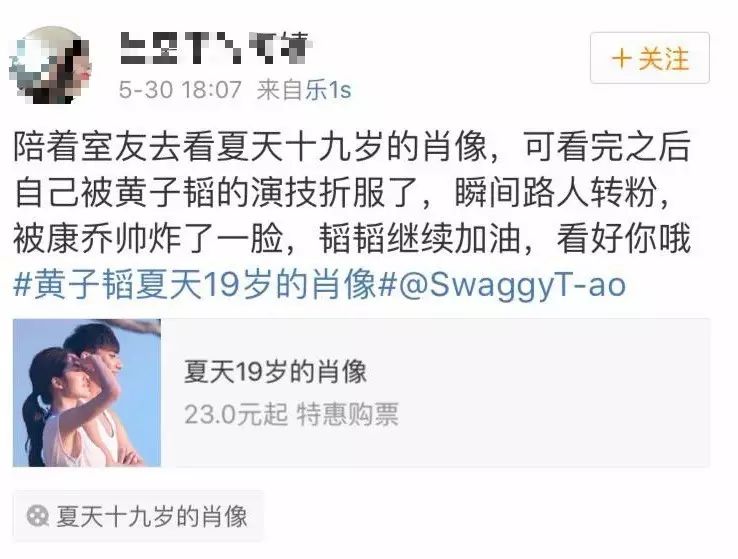Viewport: 738px width, 559px height.
Task: Tap the 关注 label text in follow button
Action: pos(664,59)
